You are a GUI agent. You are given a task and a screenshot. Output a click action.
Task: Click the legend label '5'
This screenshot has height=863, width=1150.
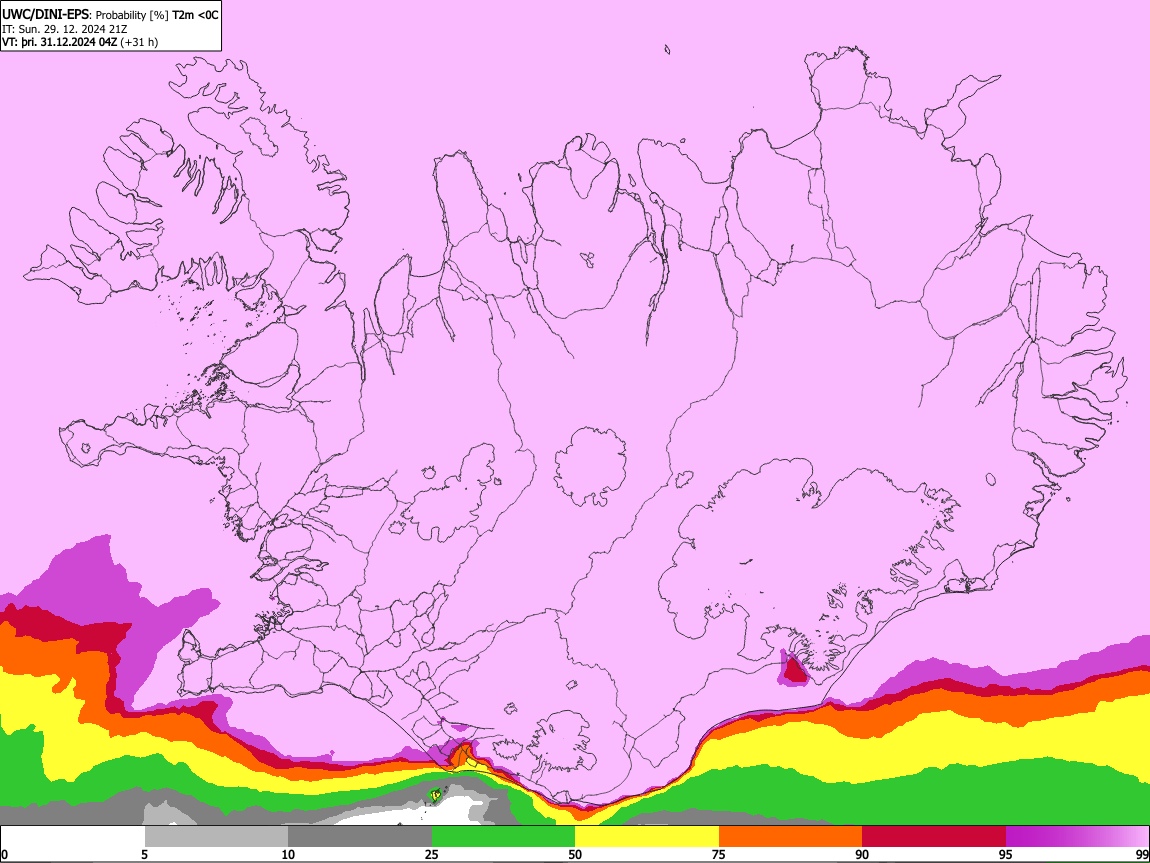tap(144, 854)
